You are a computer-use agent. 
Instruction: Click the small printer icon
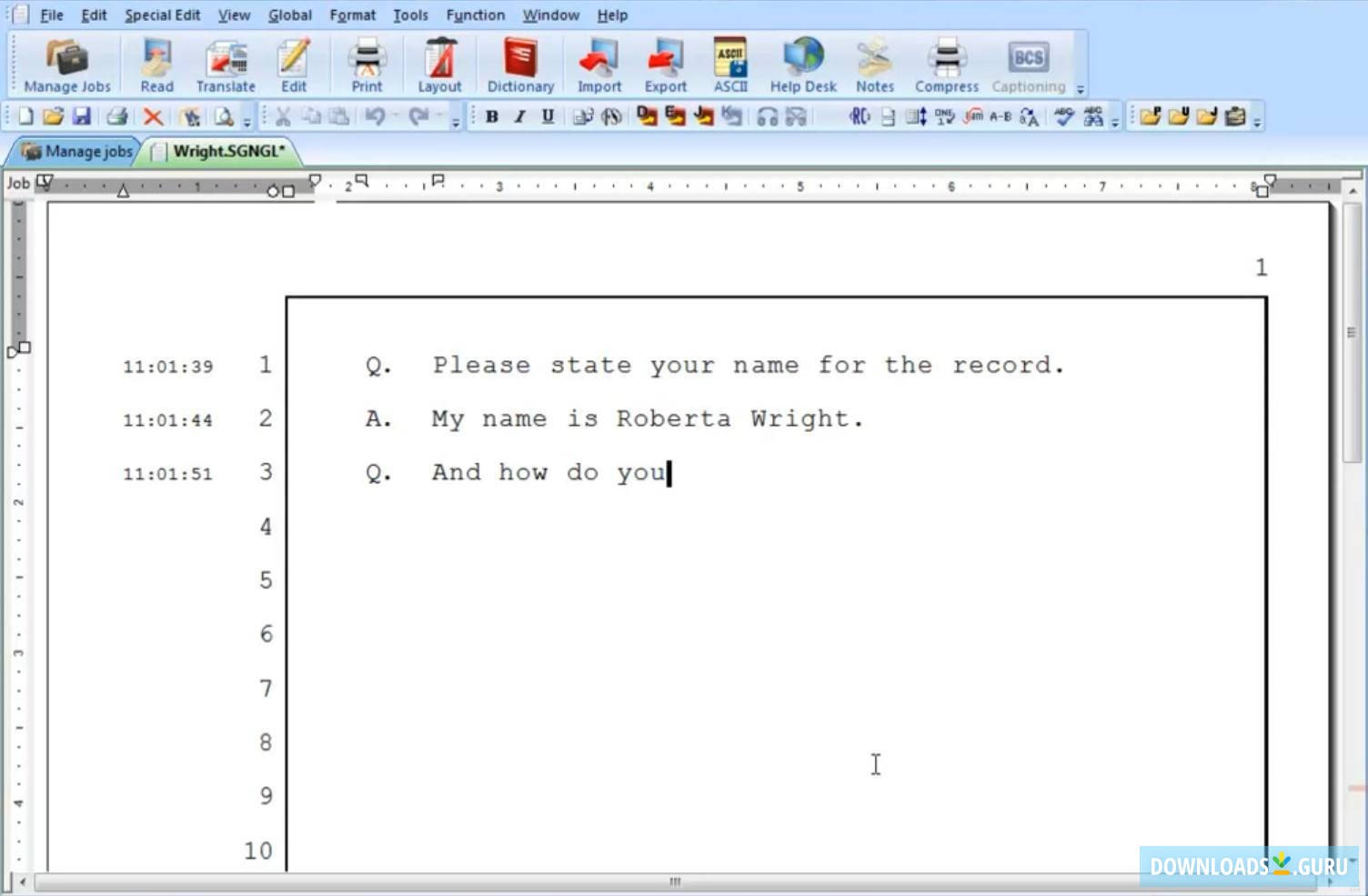[116, 116]
